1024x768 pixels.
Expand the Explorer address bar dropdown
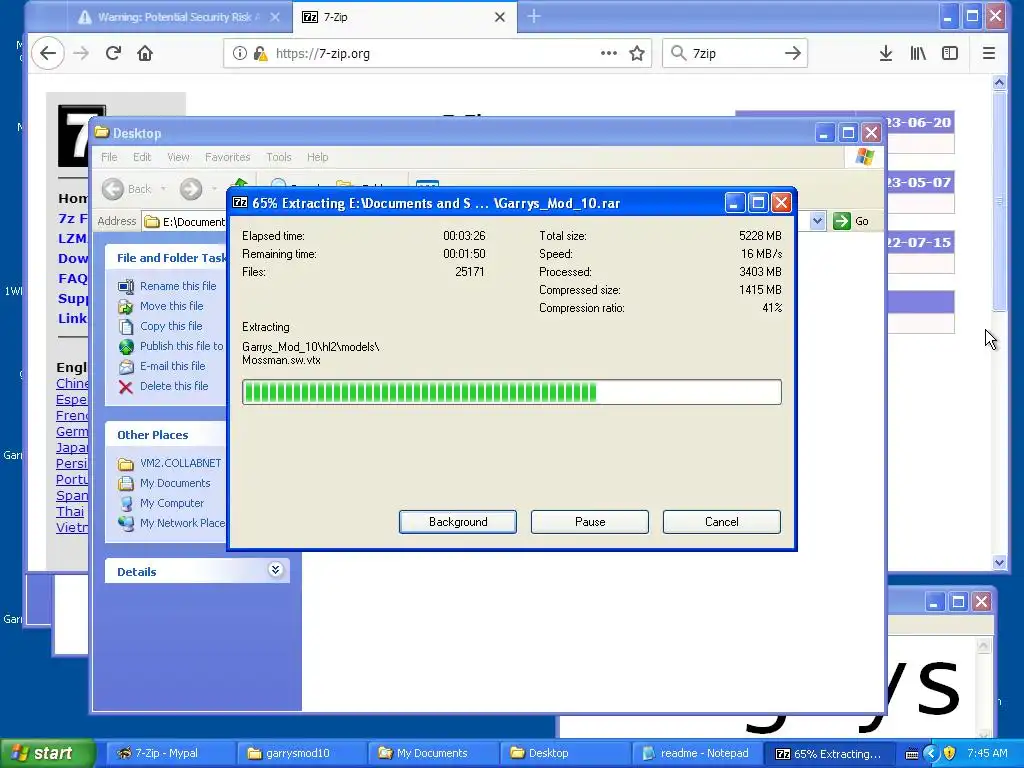[817, 221]
